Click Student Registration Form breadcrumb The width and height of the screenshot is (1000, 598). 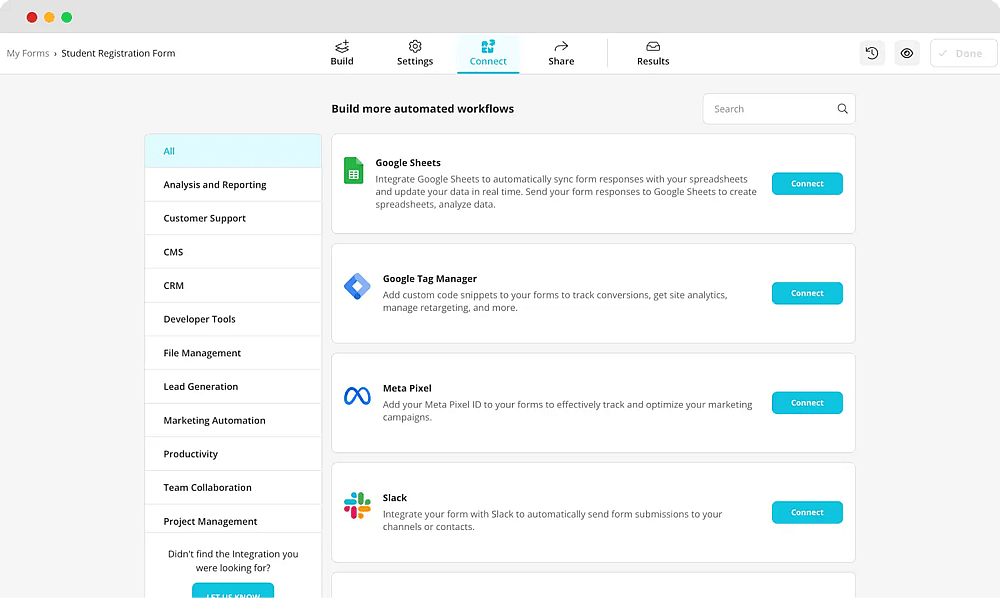tap(118, 54)
